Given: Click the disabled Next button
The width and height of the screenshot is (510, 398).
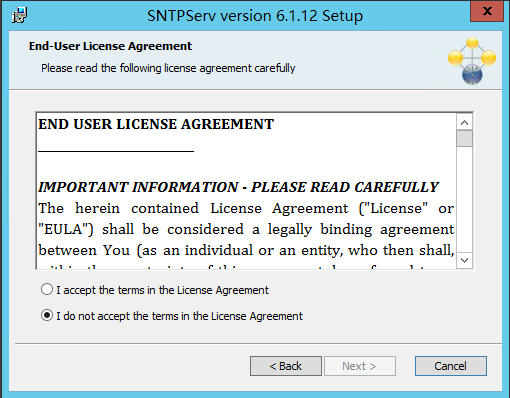Looking at the screenshot, I should [360, 366].
